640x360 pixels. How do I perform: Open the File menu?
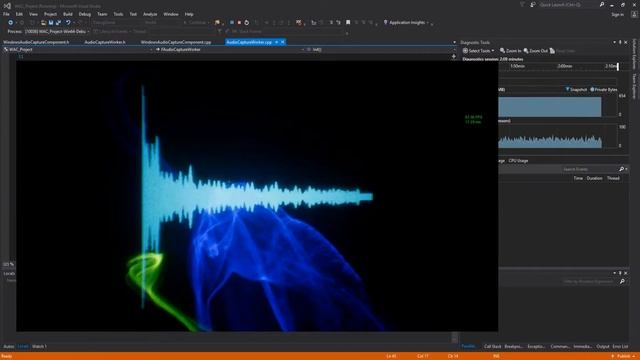point(6,14)
